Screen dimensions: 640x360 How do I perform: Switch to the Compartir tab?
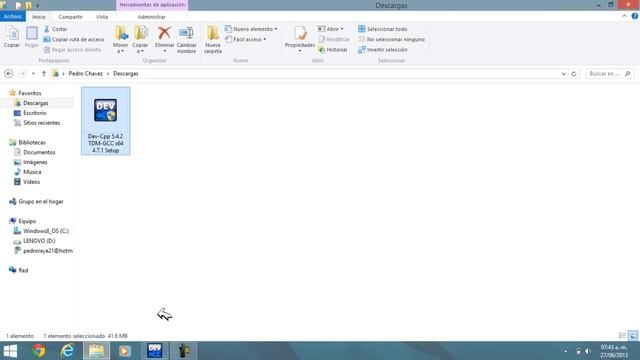(x=70, y=17)
